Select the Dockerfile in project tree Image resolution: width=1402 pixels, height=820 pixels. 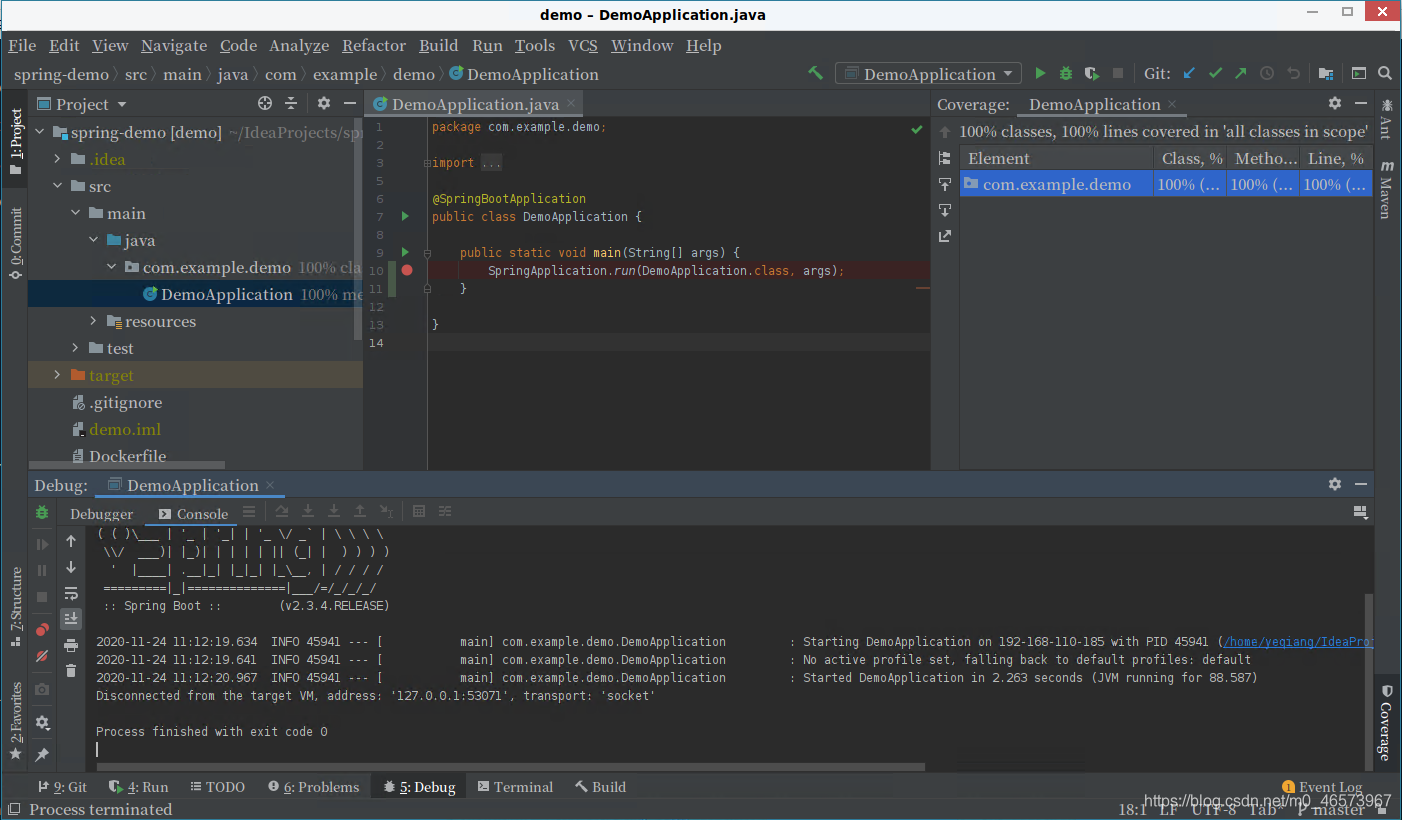click(x=127, y=456)
